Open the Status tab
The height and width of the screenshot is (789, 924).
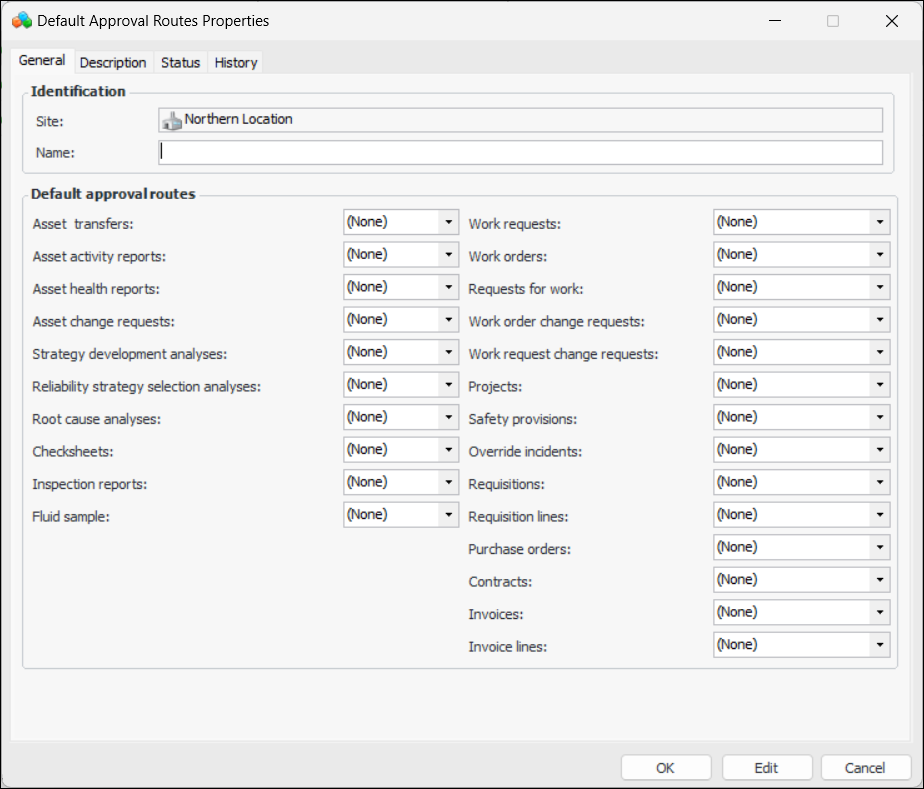pyautogui.click(x=180, y=62)
